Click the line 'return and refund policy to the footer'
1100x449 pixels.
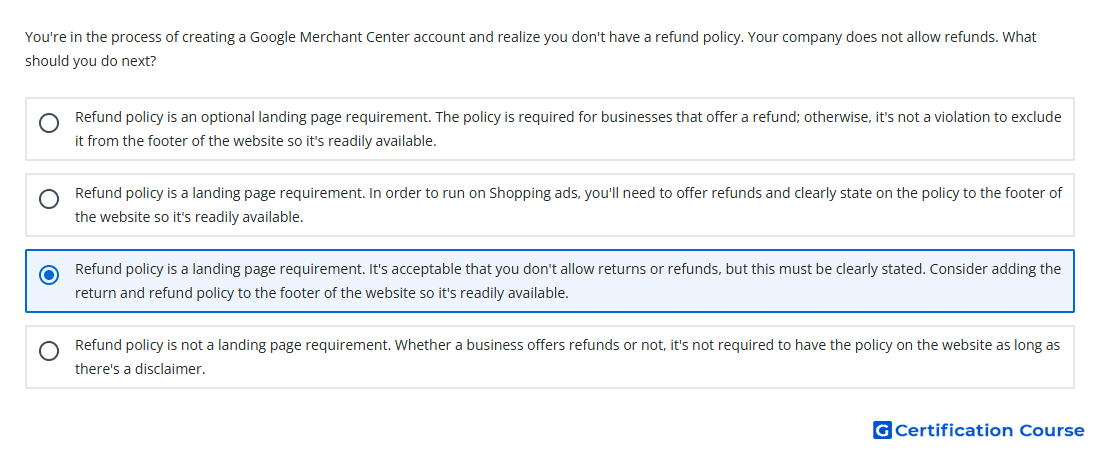[x=321, y=293]
